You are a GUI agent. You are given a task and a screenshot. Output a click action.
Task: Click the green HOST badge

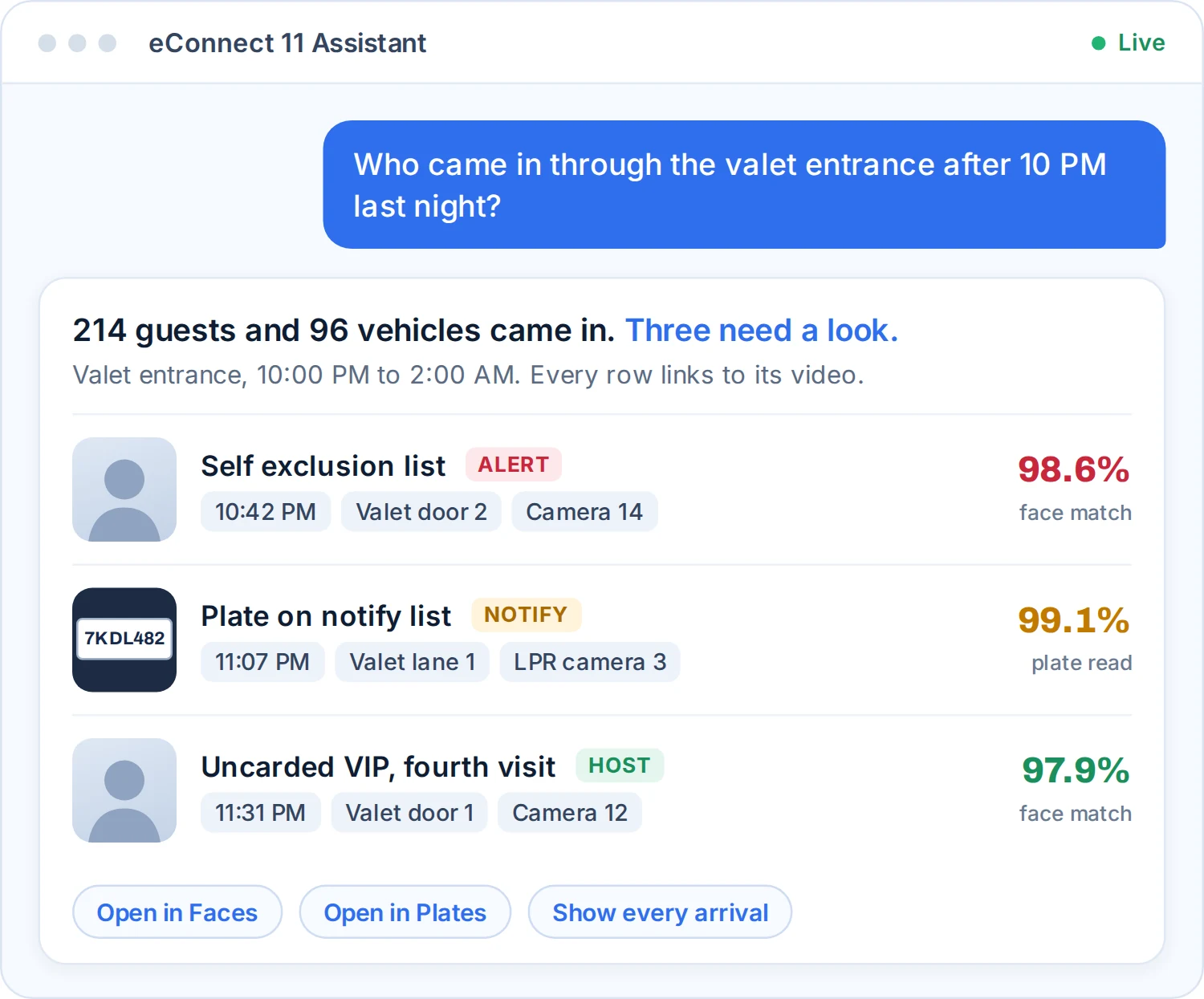[620, 765]
